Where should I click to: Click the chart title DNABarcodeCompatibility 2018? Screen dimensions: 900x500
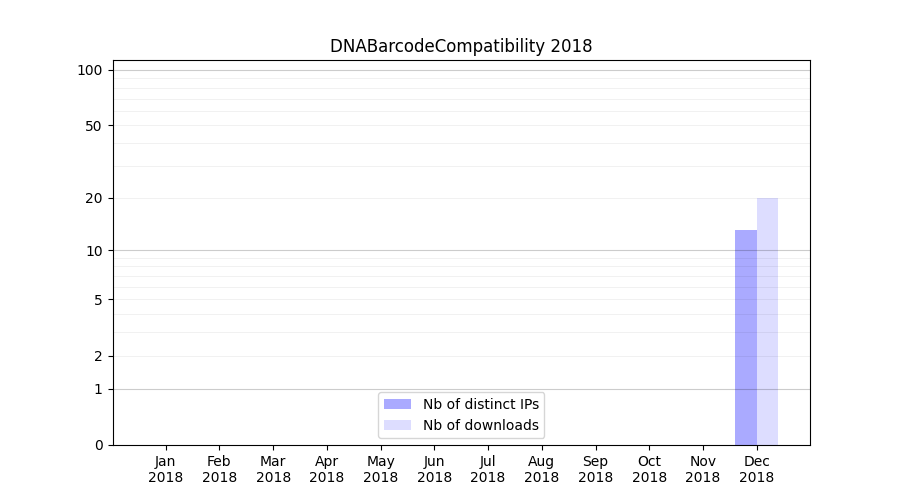pos(461,47)
